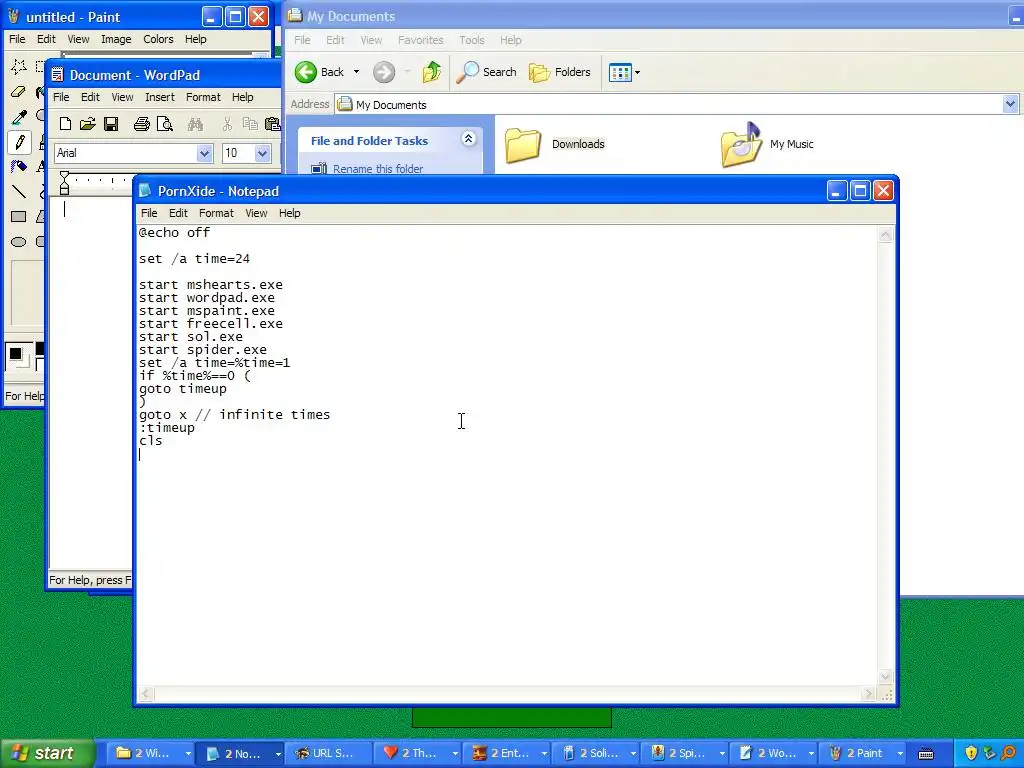The image size is (1024, 768).
Task: Click the Up folder icon in My Documents
Action: click(x=432, y=72)
